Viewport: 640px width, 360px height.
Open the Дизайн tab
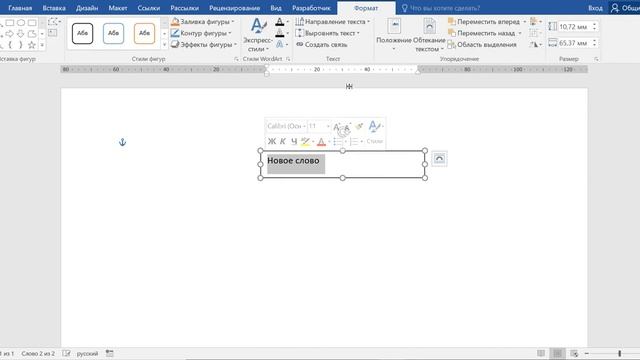[87, 8]
